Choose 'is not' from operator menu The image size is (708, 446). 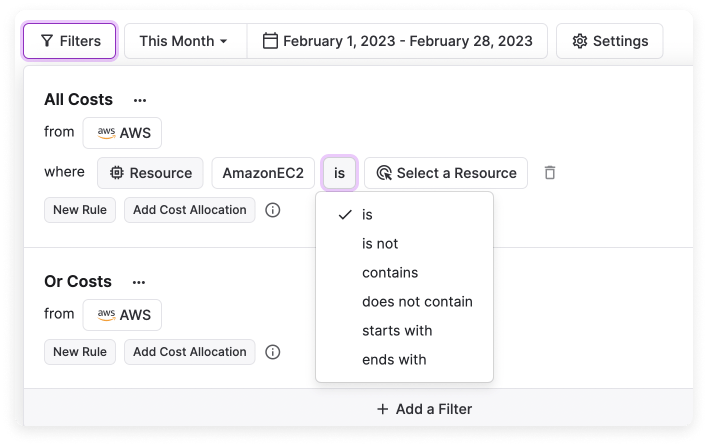coord(380,243)
